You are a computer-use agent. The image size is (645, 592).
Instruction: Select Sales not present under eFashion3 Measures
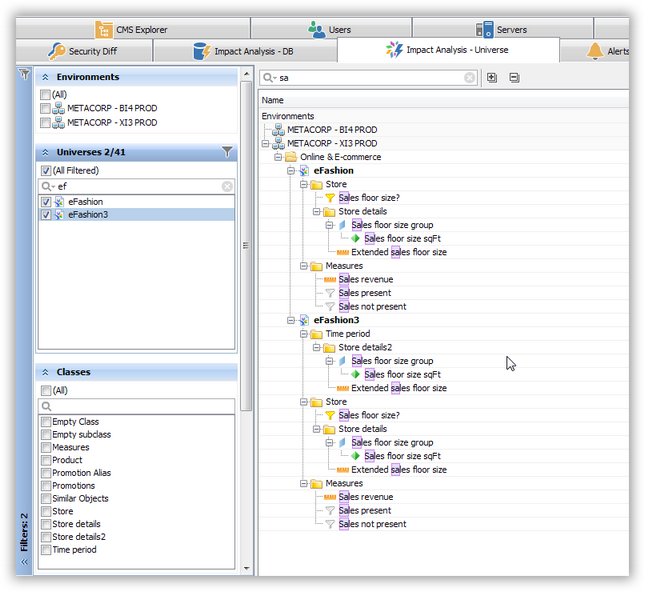372,524
